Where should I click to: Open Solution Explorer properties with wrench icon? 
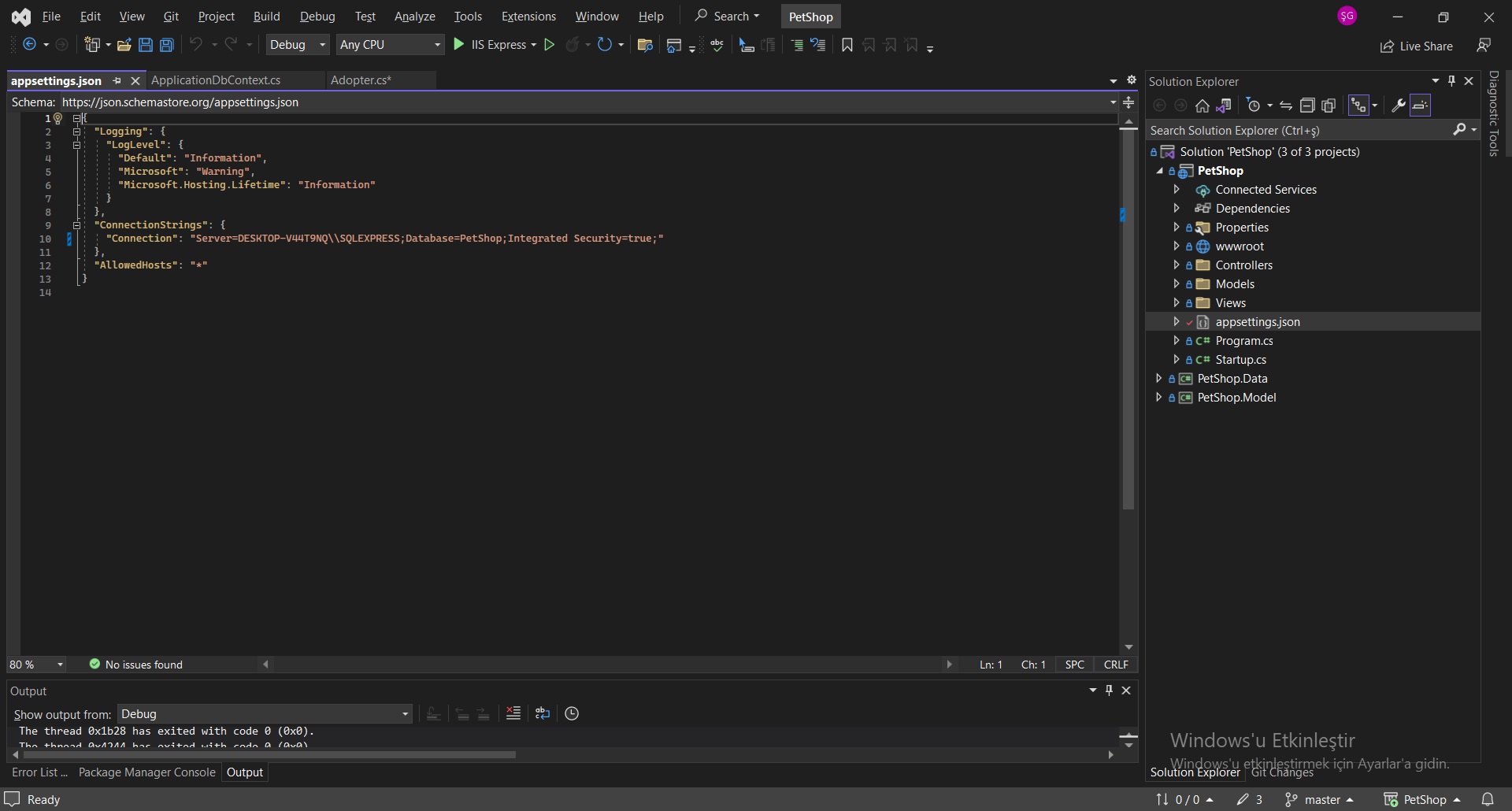point(1399,106)
